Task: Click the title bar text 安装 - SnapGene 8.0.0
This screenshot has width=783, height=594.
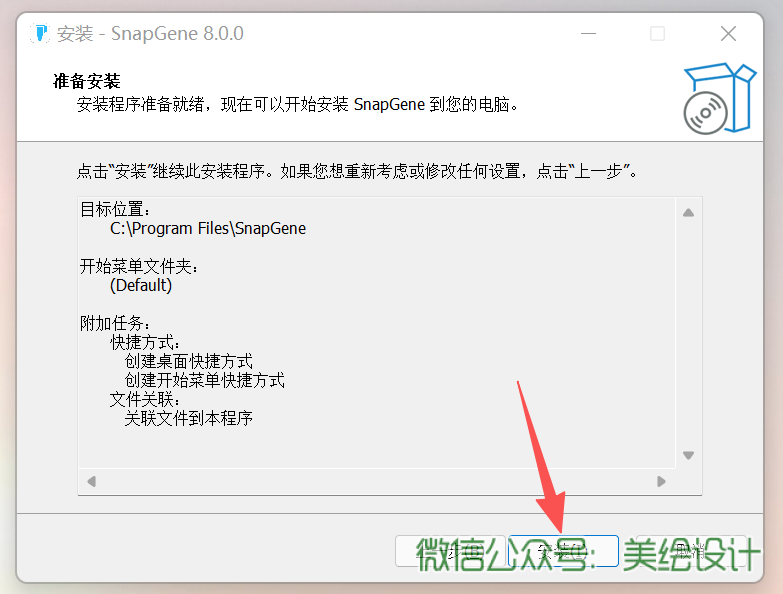Action: tap(150, 34)
